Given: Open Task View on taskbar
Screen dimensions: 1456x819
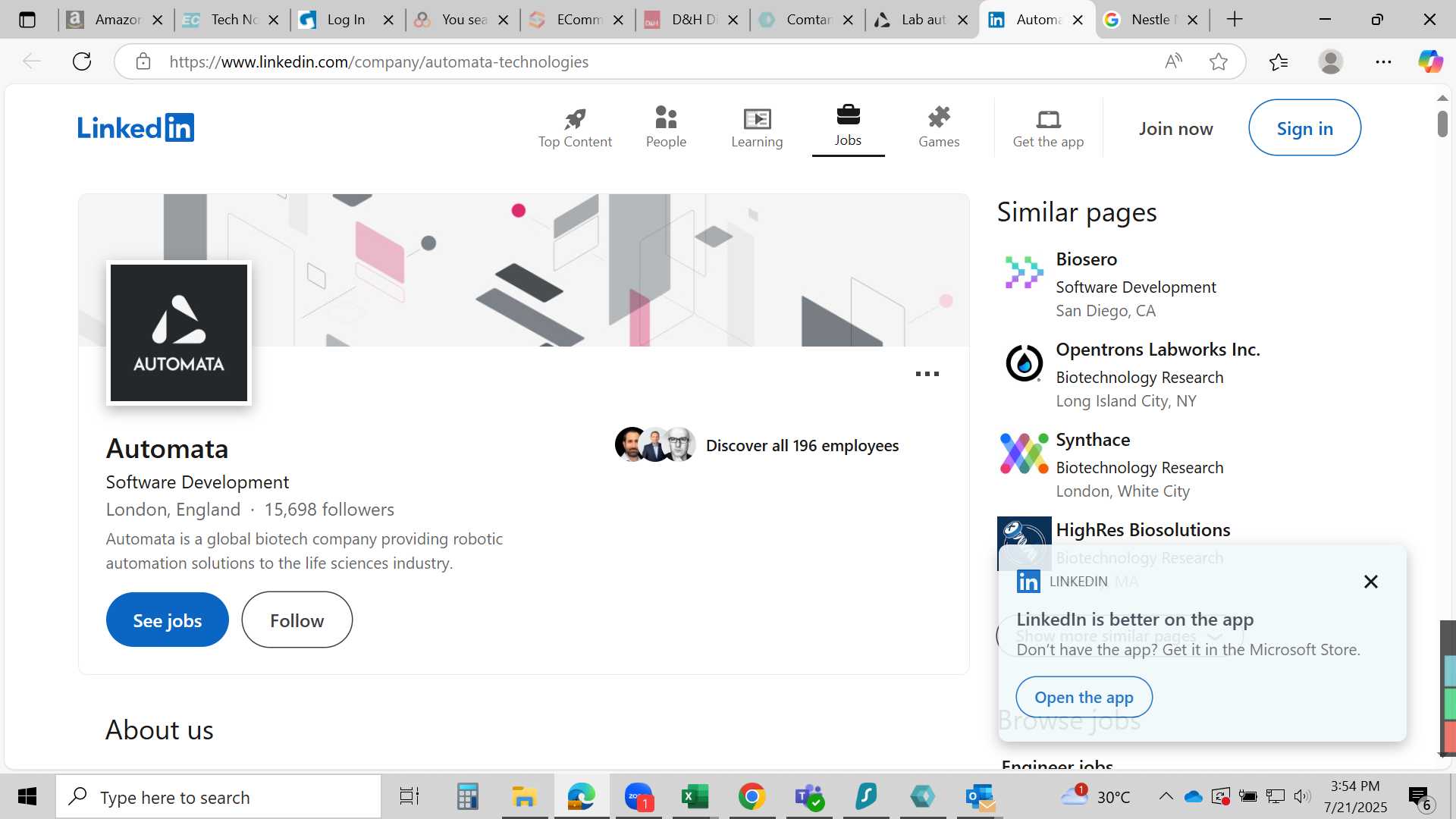Looking at the screenshot, I should tap(409, 796).
